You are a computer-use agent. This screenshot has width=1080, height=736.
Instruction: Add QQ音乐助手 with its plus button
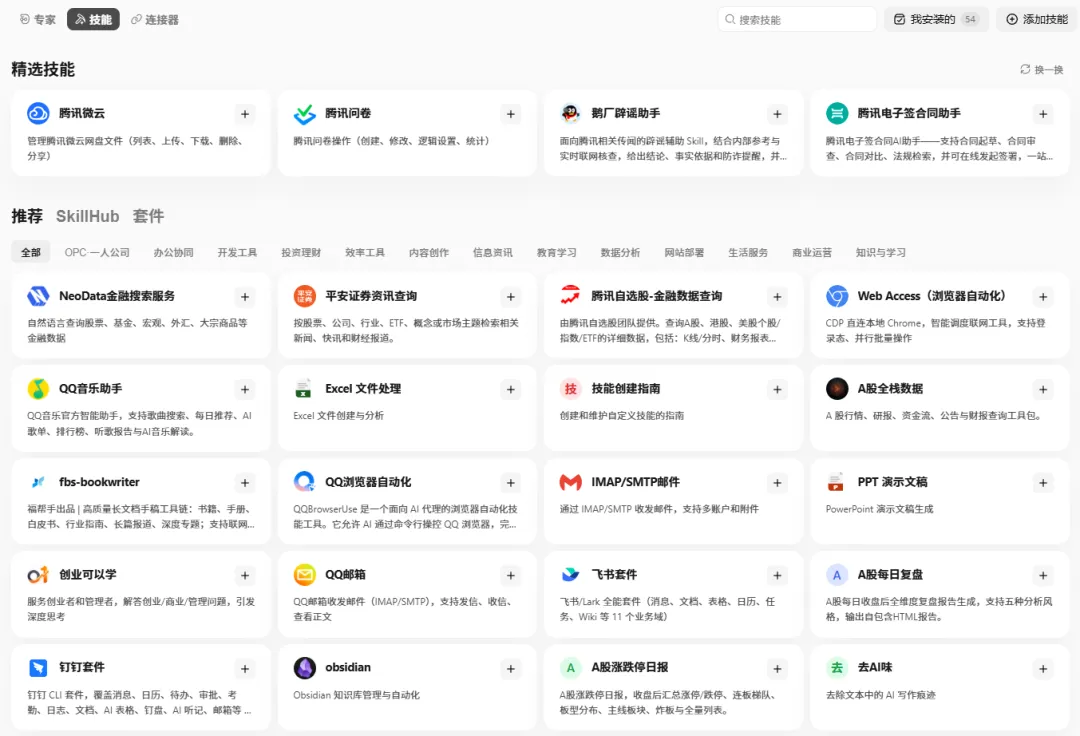click(x=245, y=390)
